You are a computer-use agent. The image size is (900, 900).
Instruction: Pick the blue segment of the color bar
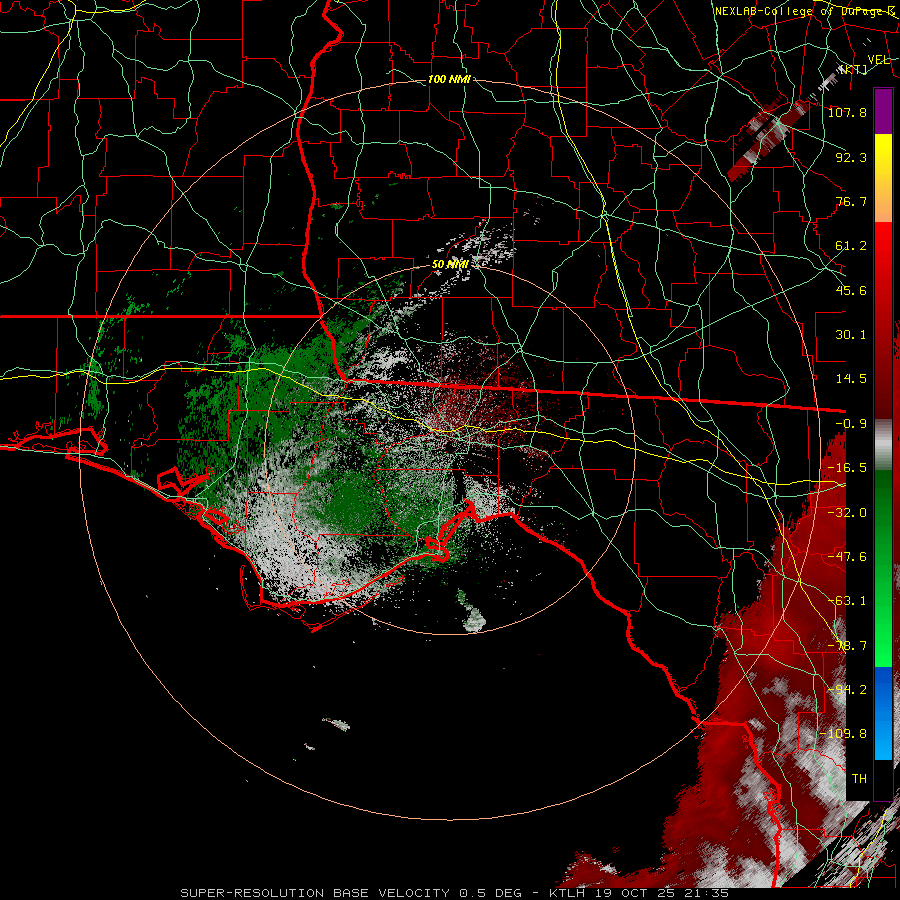click(883, 713)
